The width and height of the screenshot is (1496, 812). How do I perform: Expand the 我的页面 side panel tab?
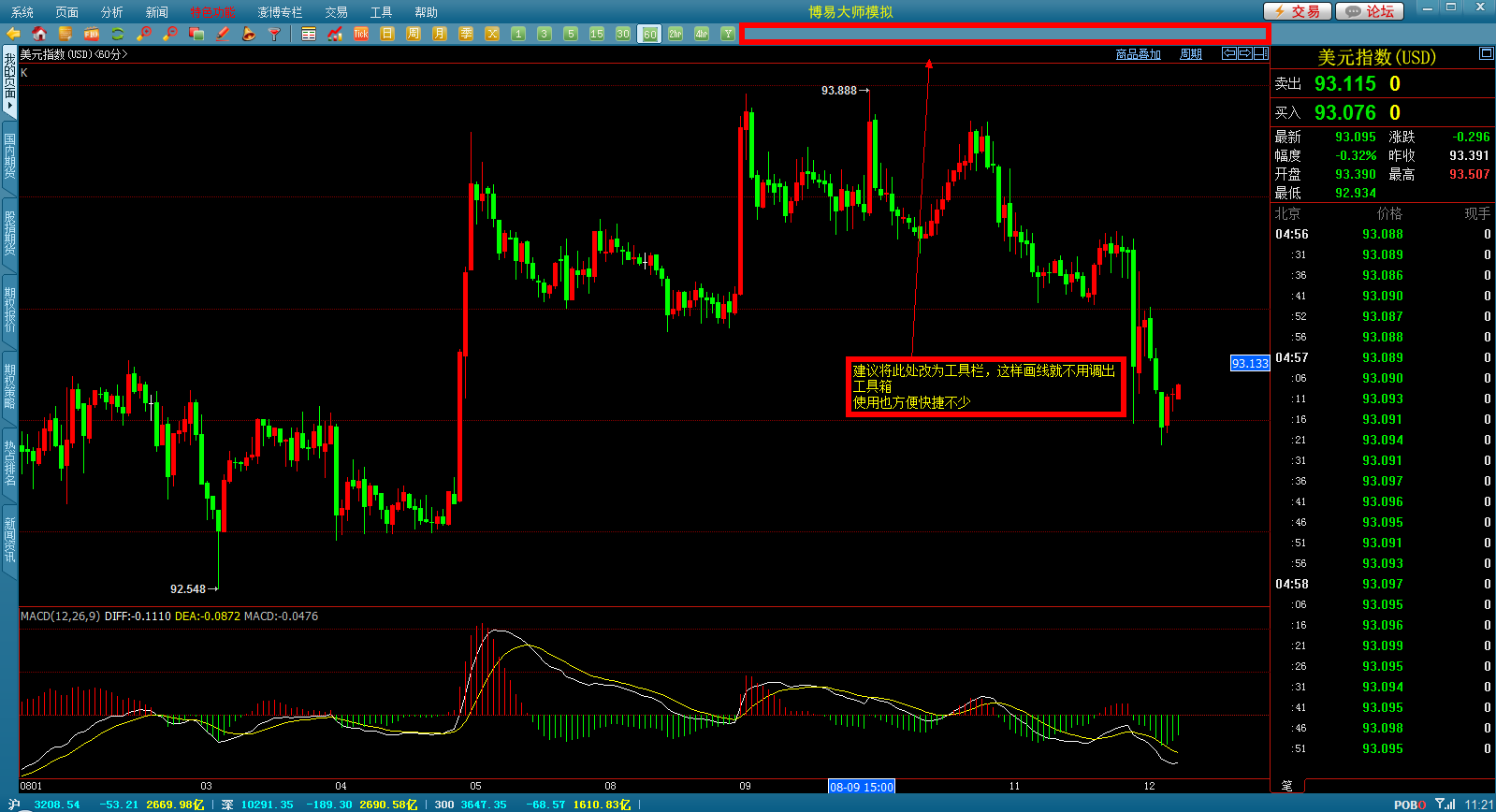[9, 81]
